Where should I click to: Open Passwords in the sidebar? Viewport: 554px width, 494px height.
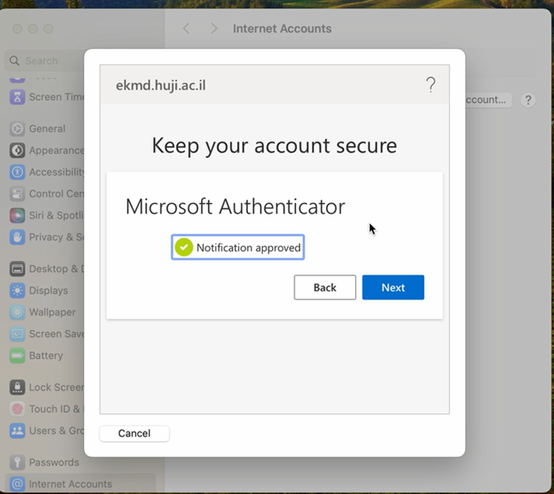(x=44, y=462)
